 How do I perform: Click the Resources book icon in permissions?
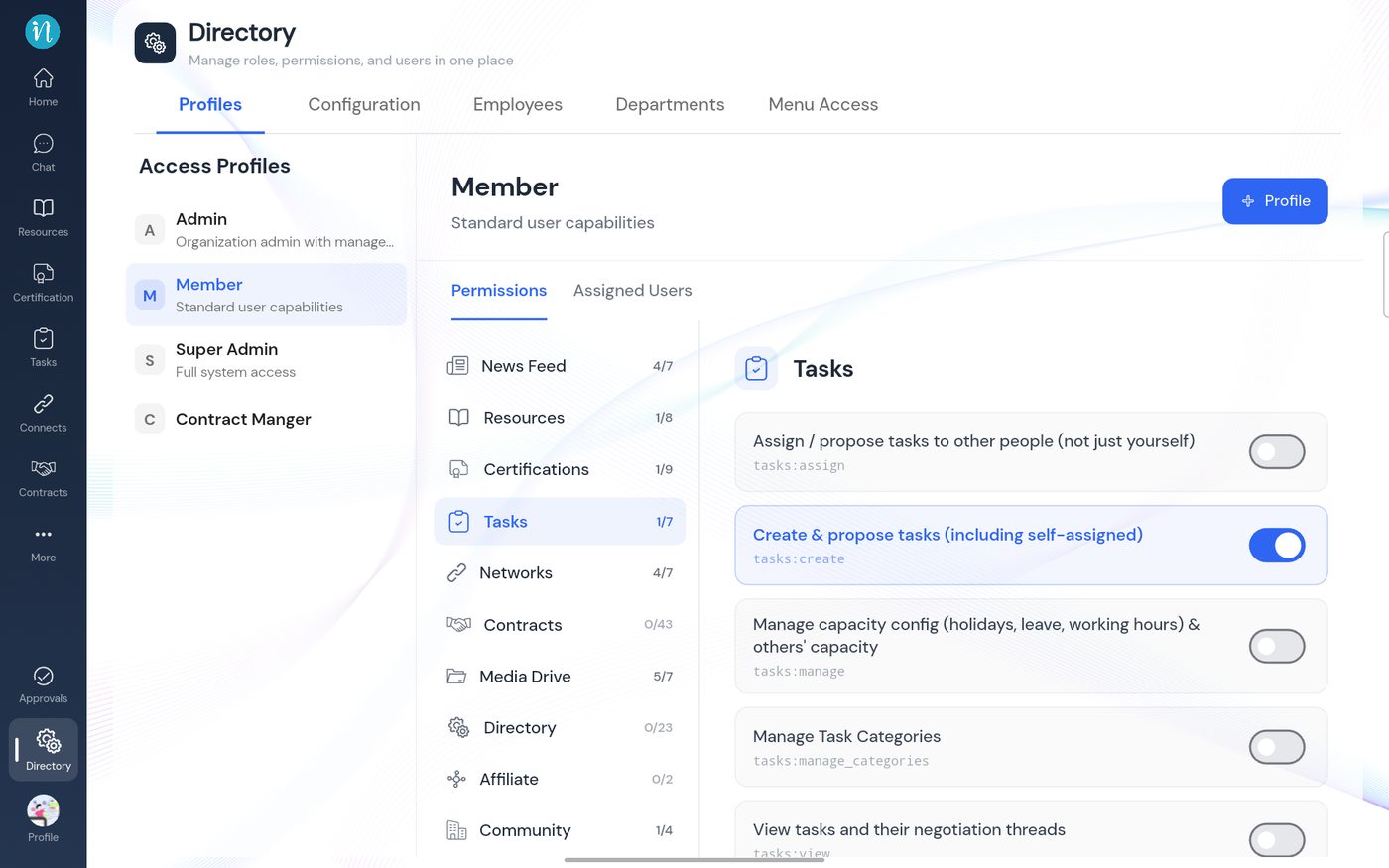point(458,418)
